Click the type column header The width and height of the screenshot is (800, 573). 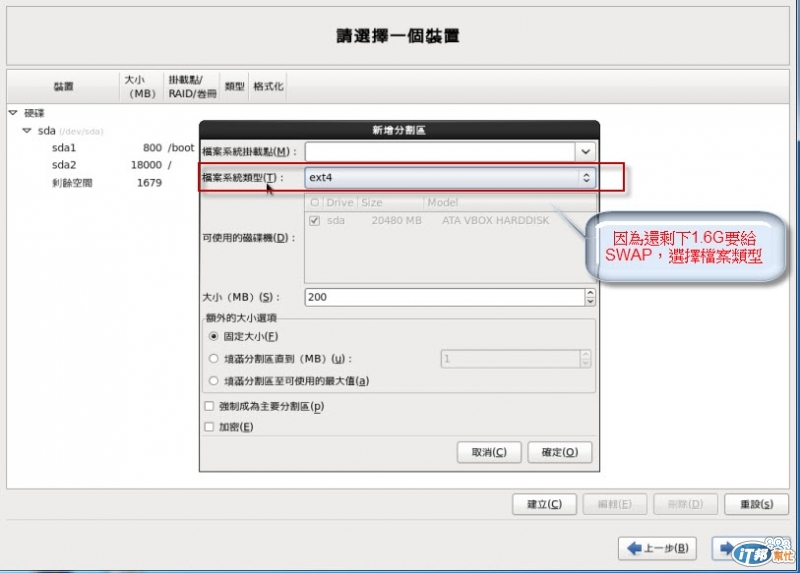[x=235, y=86]
